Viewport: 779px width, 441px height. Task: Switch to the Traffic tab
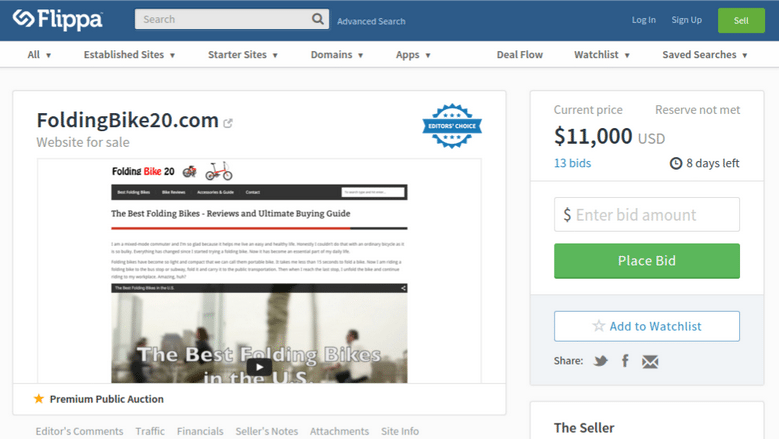tap(150, 431)
